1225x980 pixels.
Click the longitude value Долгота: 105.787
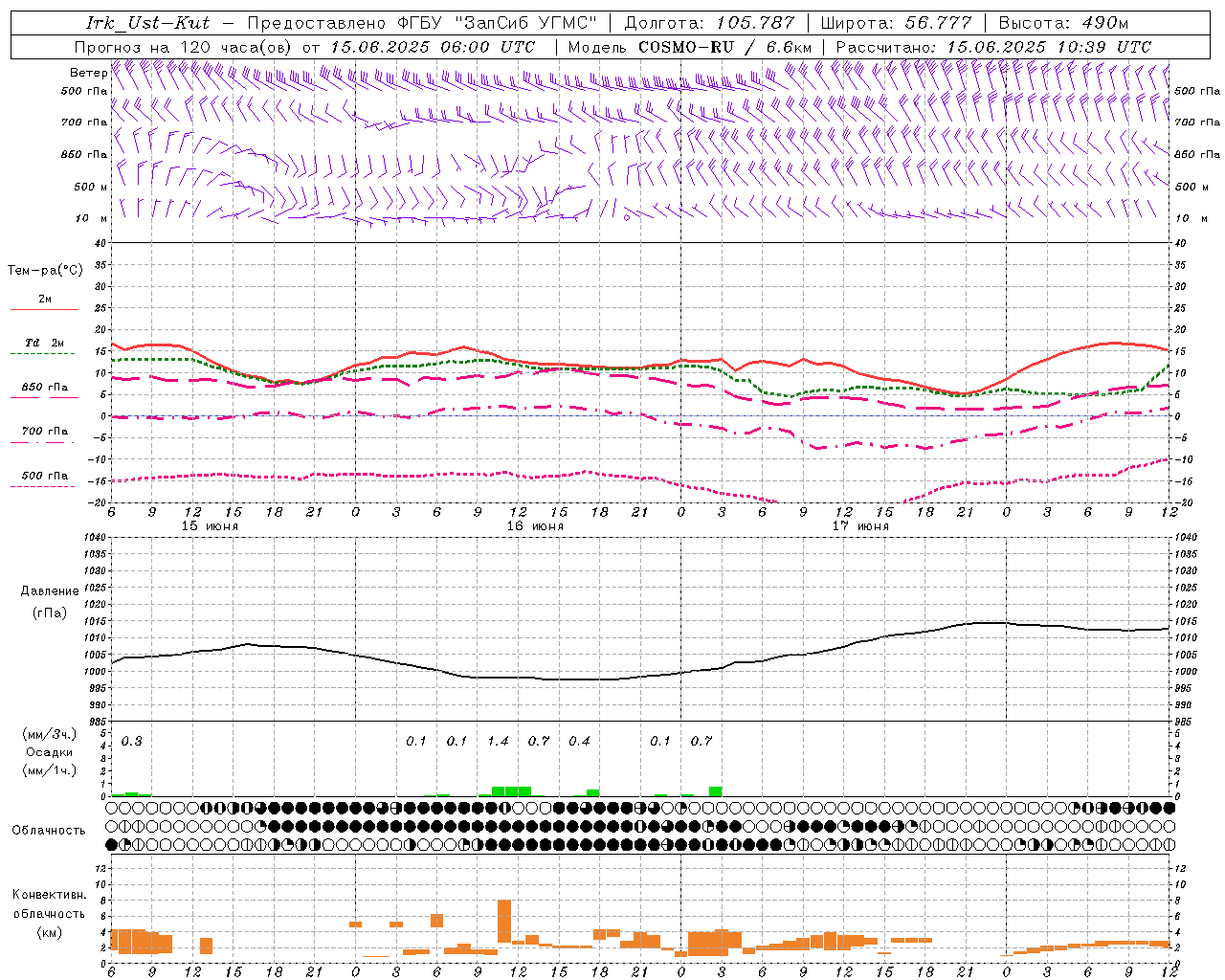coord(709,23)
